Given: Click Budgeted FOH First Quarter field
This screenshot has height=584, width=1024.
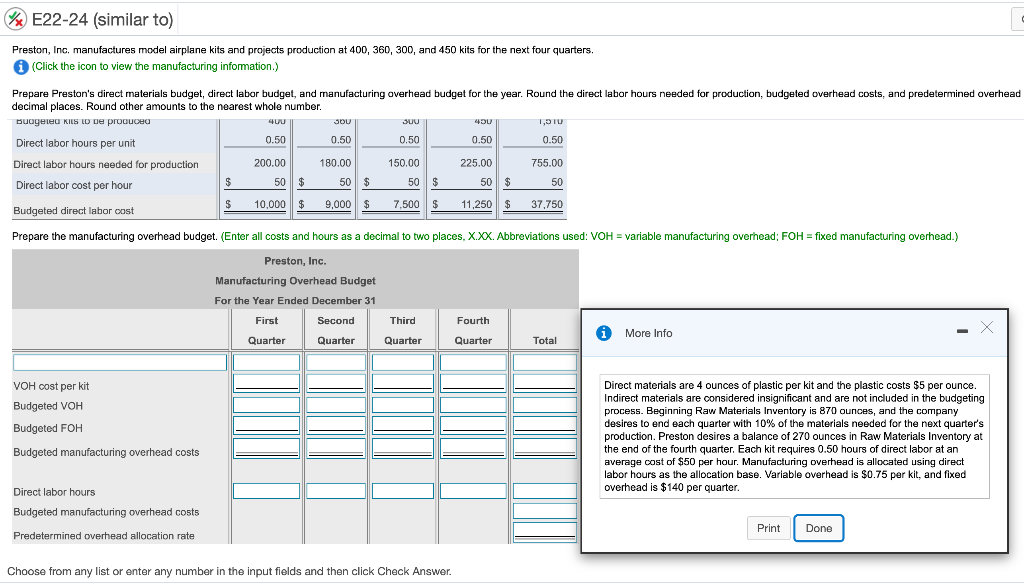Looking at the screenshot, I should point(266,425).
